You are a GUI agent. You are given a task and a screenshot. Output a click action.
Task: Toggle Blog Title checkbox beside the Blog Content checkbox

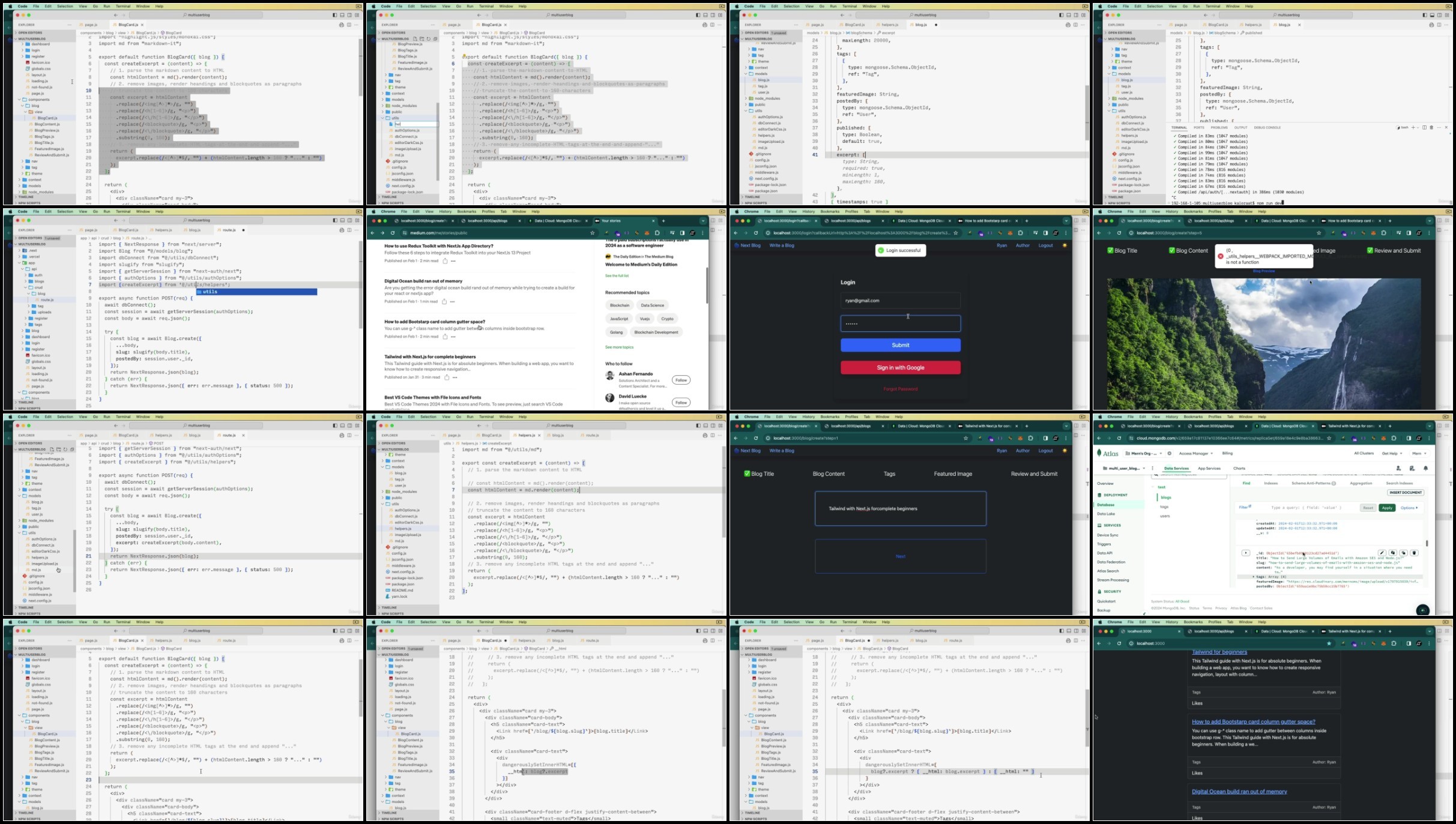pos(1110,250)
